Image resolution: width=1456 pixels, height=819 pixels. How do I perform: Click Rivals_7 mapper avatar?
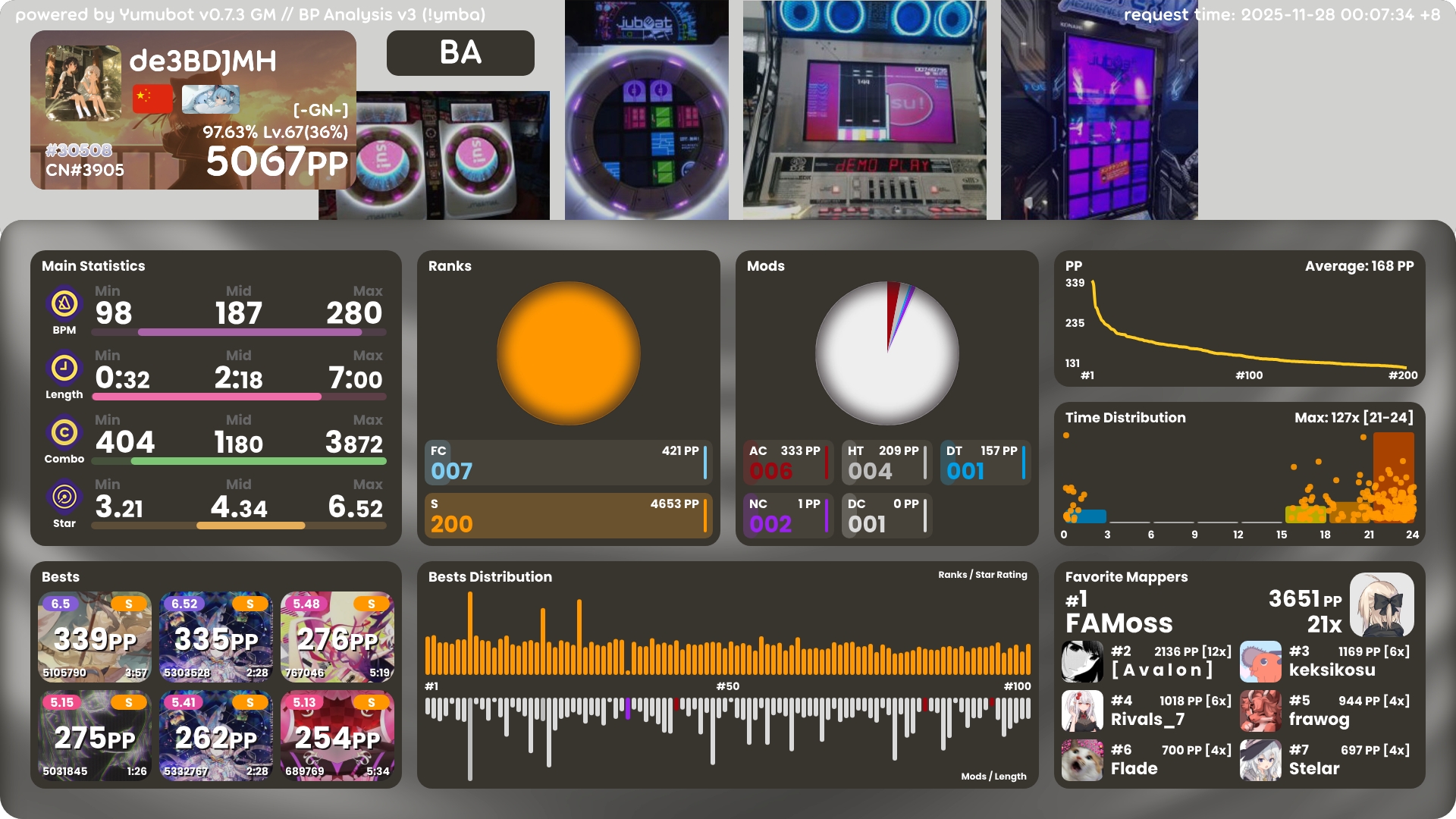(x=1082, y=711)
